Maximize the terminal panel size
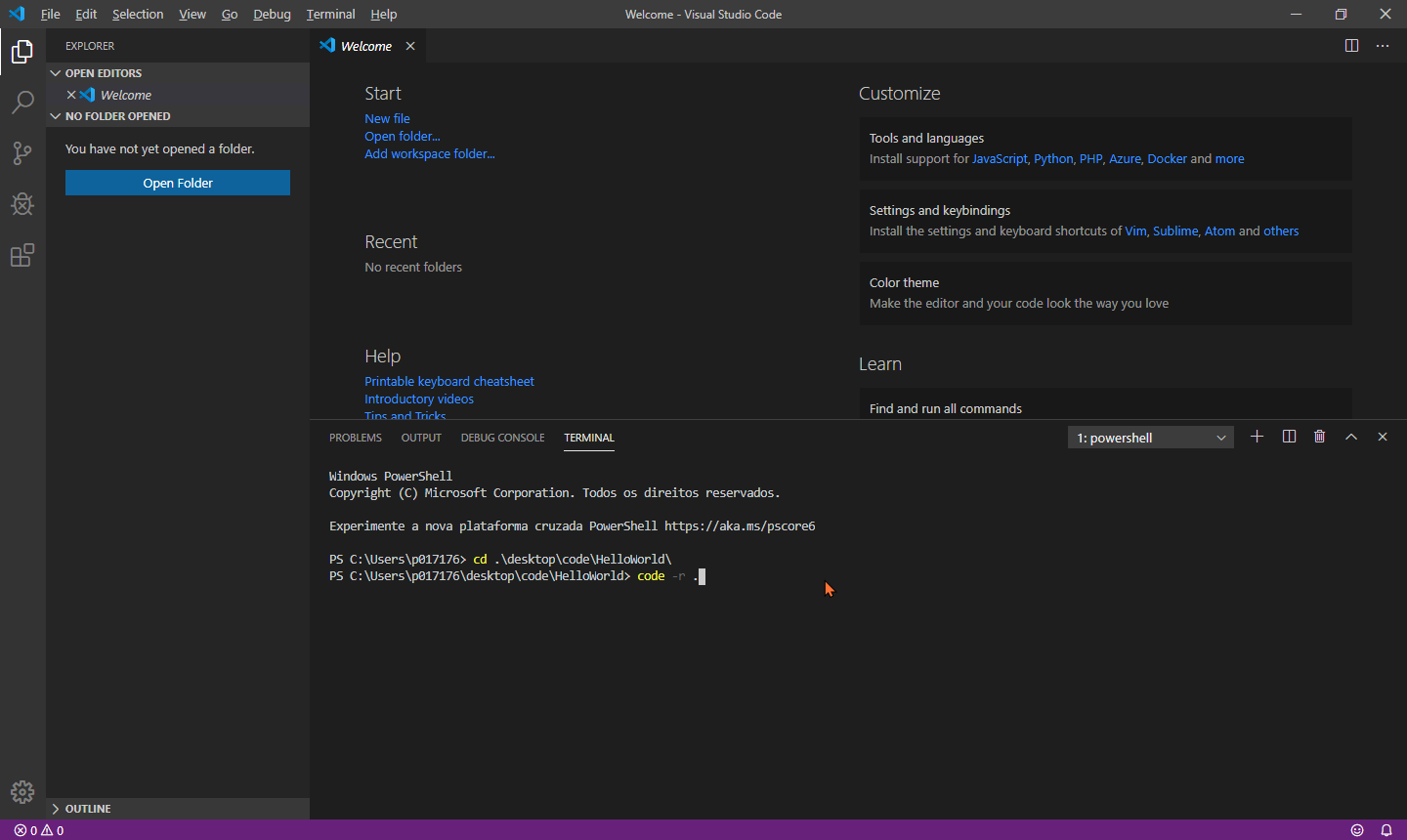 pyautogui.click(x=1351, y=437)
